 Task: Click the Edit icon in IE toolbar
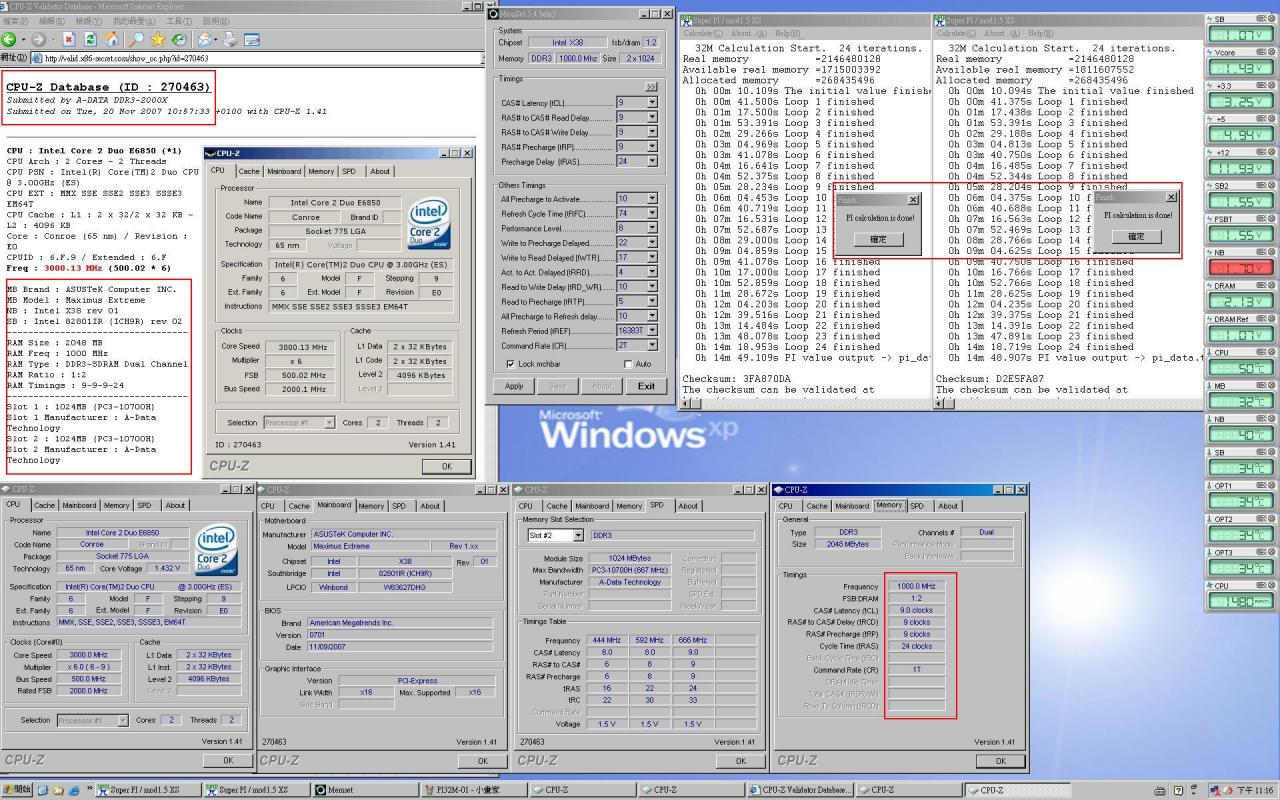pos(252,39)
